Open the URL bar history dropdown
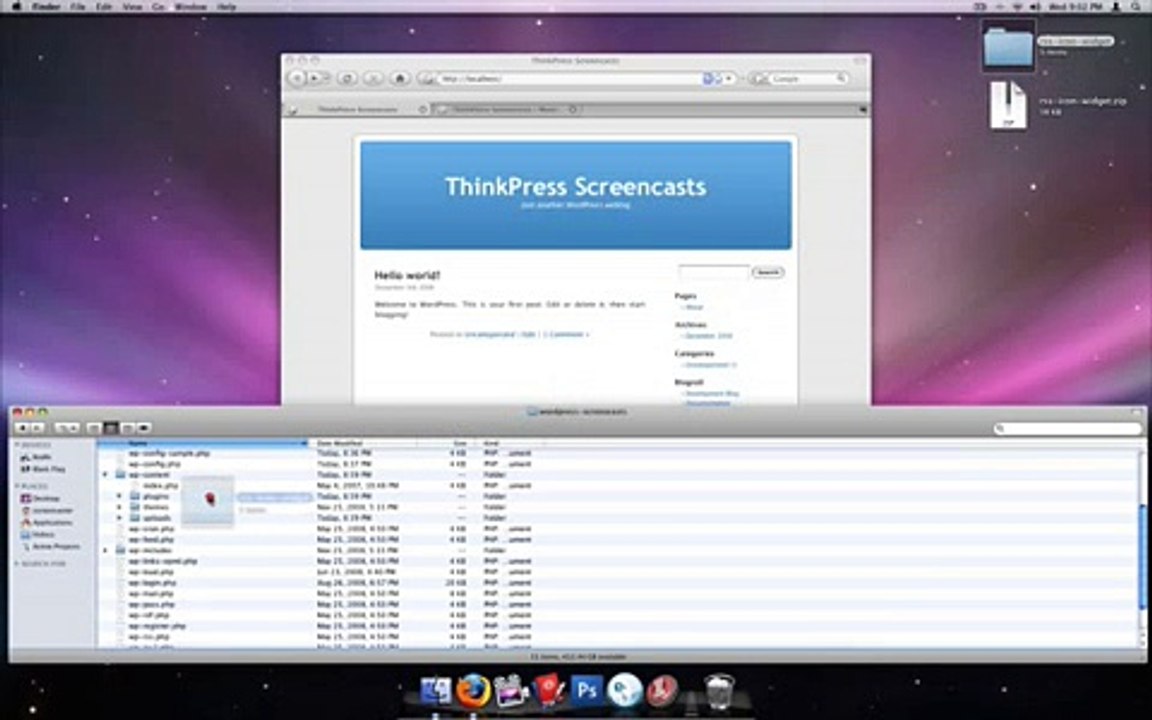Image resolution: width=1152 pixels, height=720 pixels. tap(727, 79)
